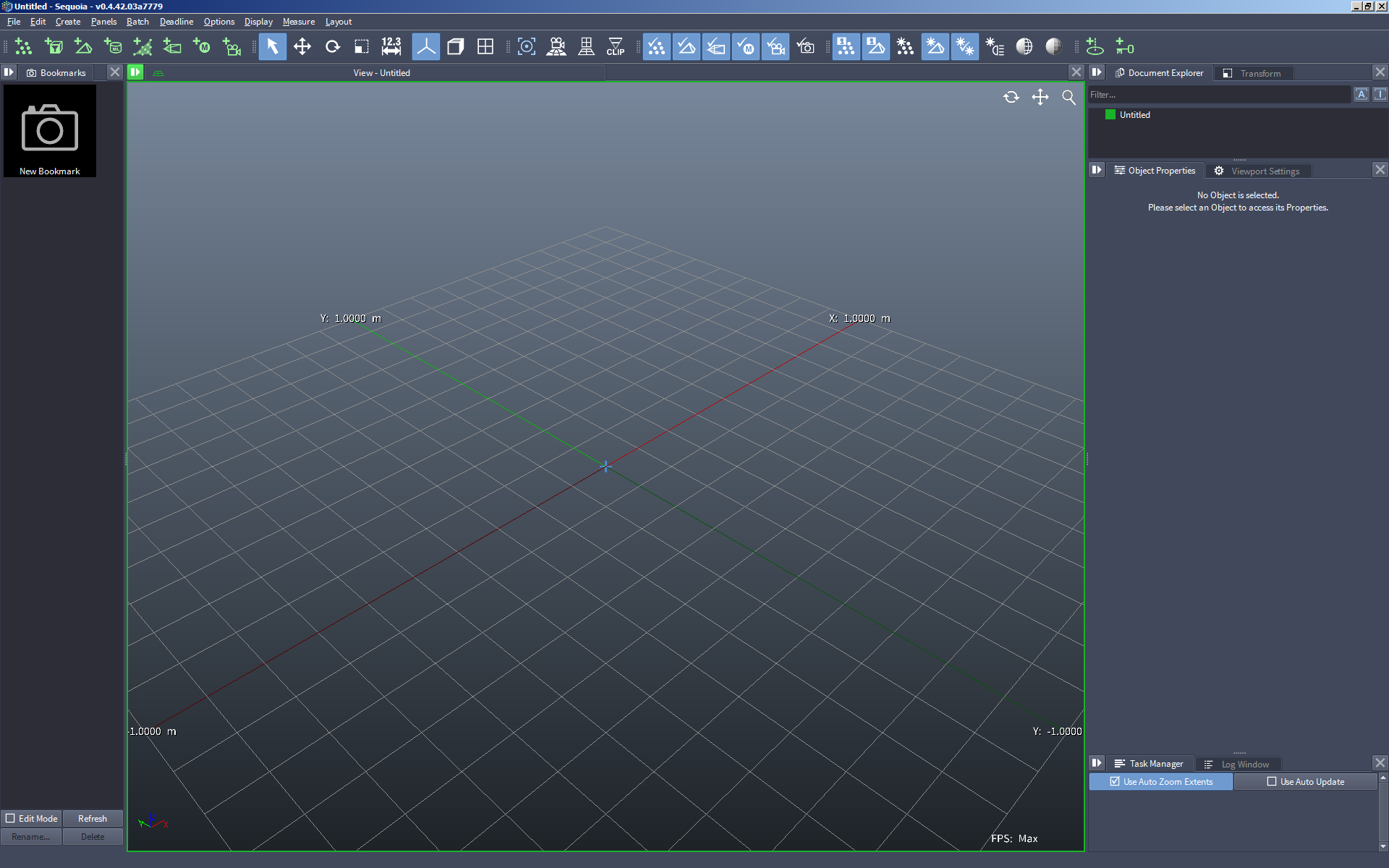Switch to the Viewport Settings tab
This screenshot has height=868, width=1389.
tap(1258, 171)
